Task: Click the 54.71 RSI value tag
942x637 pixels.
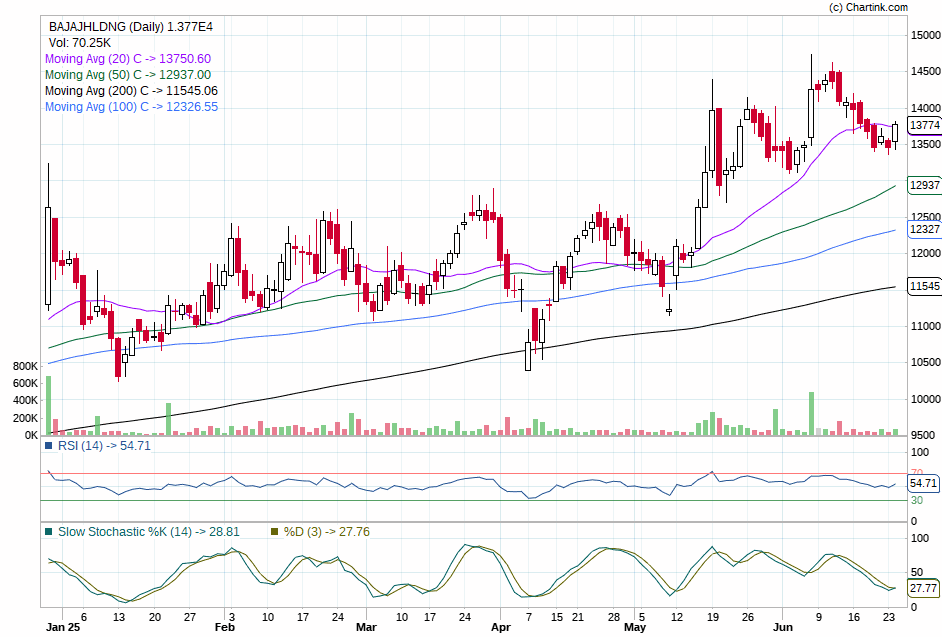Action: pyautogui.click(x=923, y=483)
